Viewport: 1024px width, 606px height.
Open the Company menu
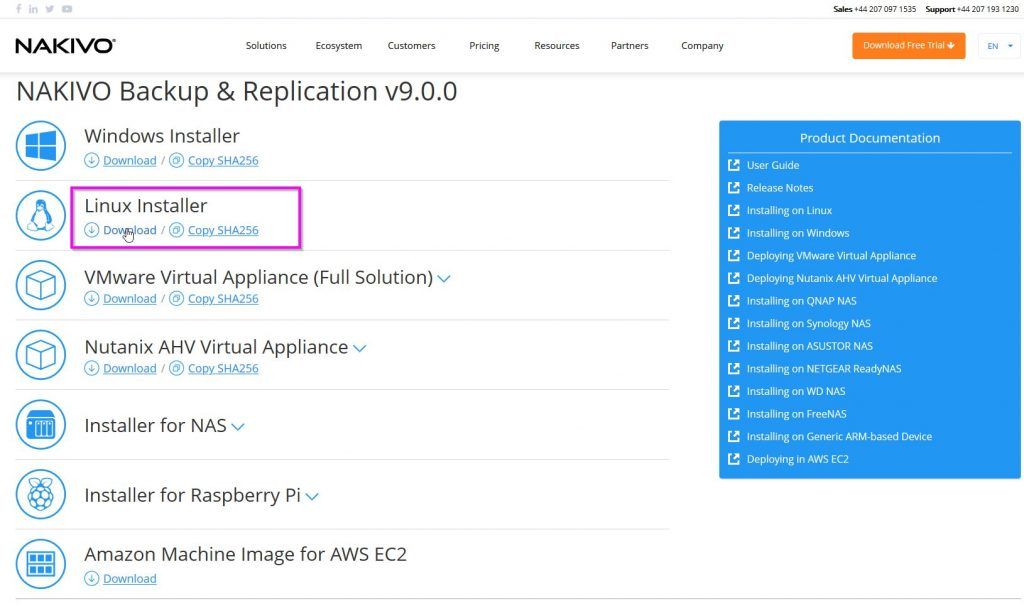(x=702, y=46)
